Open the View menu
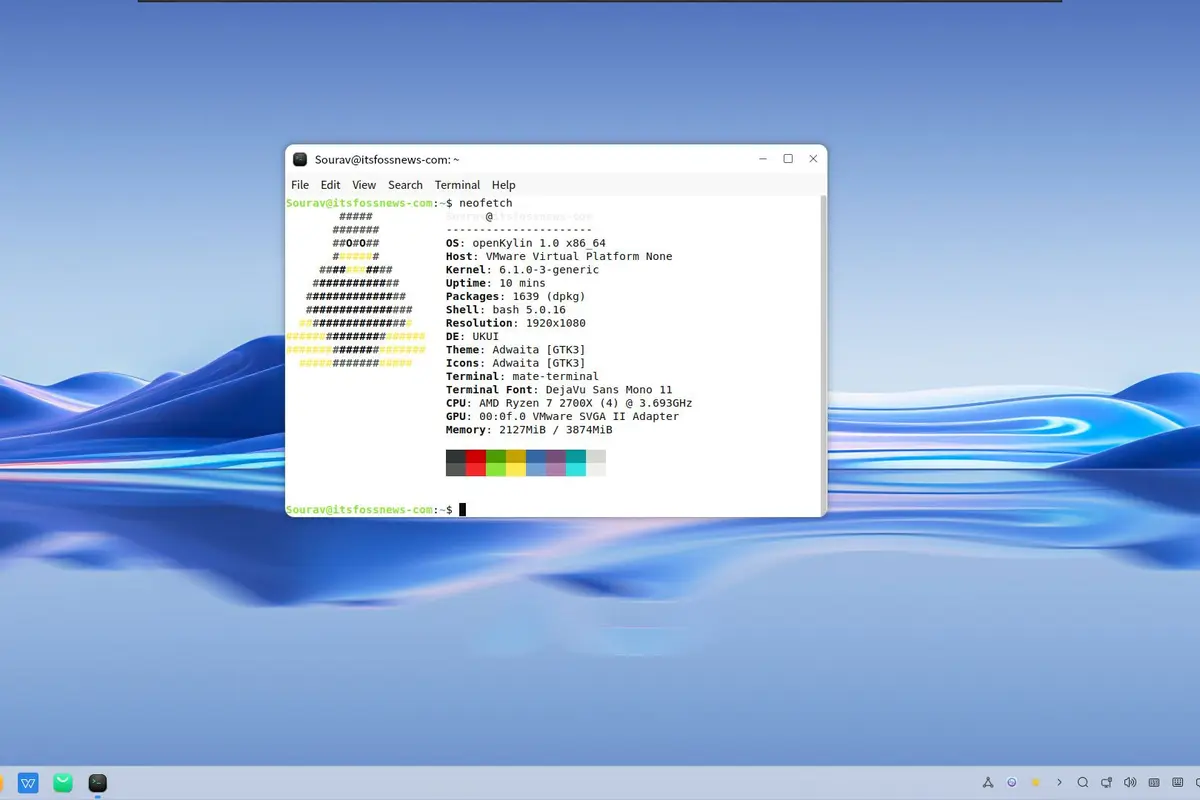Image resolution: width=1200 pixels, height=800 pixels. coord(364,185)
